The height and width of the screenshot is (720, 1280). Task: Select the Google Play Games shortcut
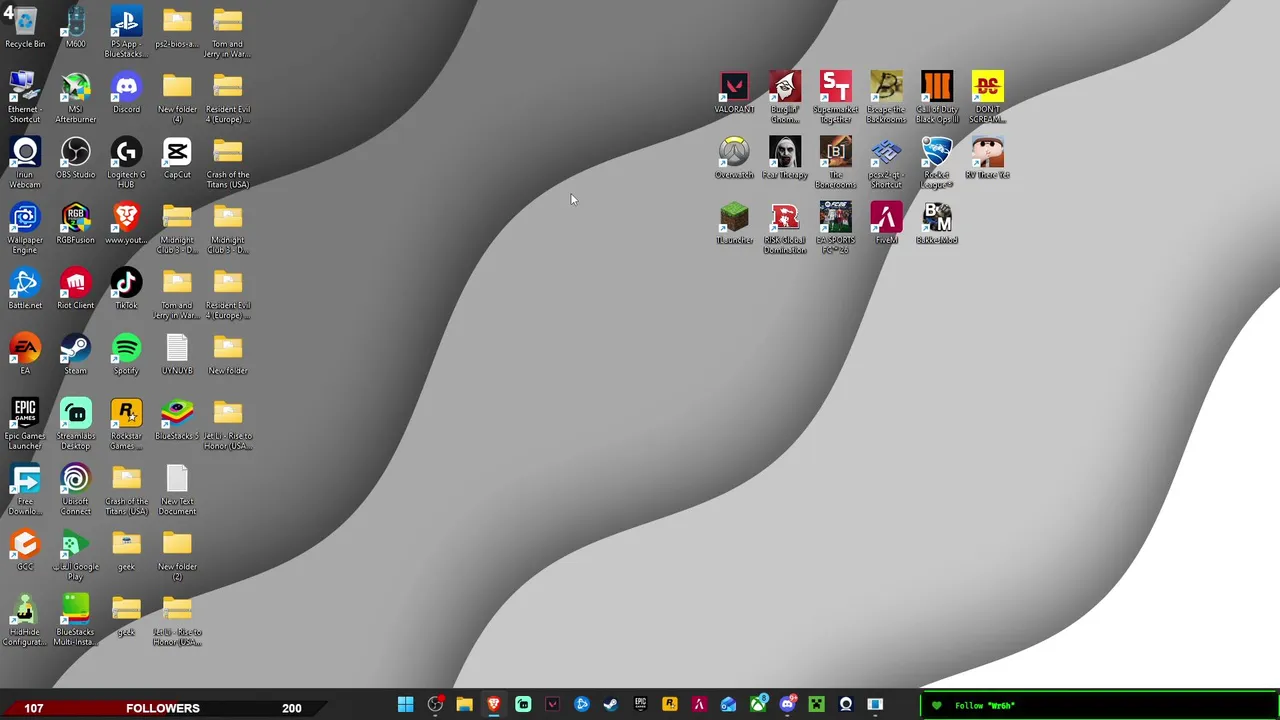click(x=75, y=555)
